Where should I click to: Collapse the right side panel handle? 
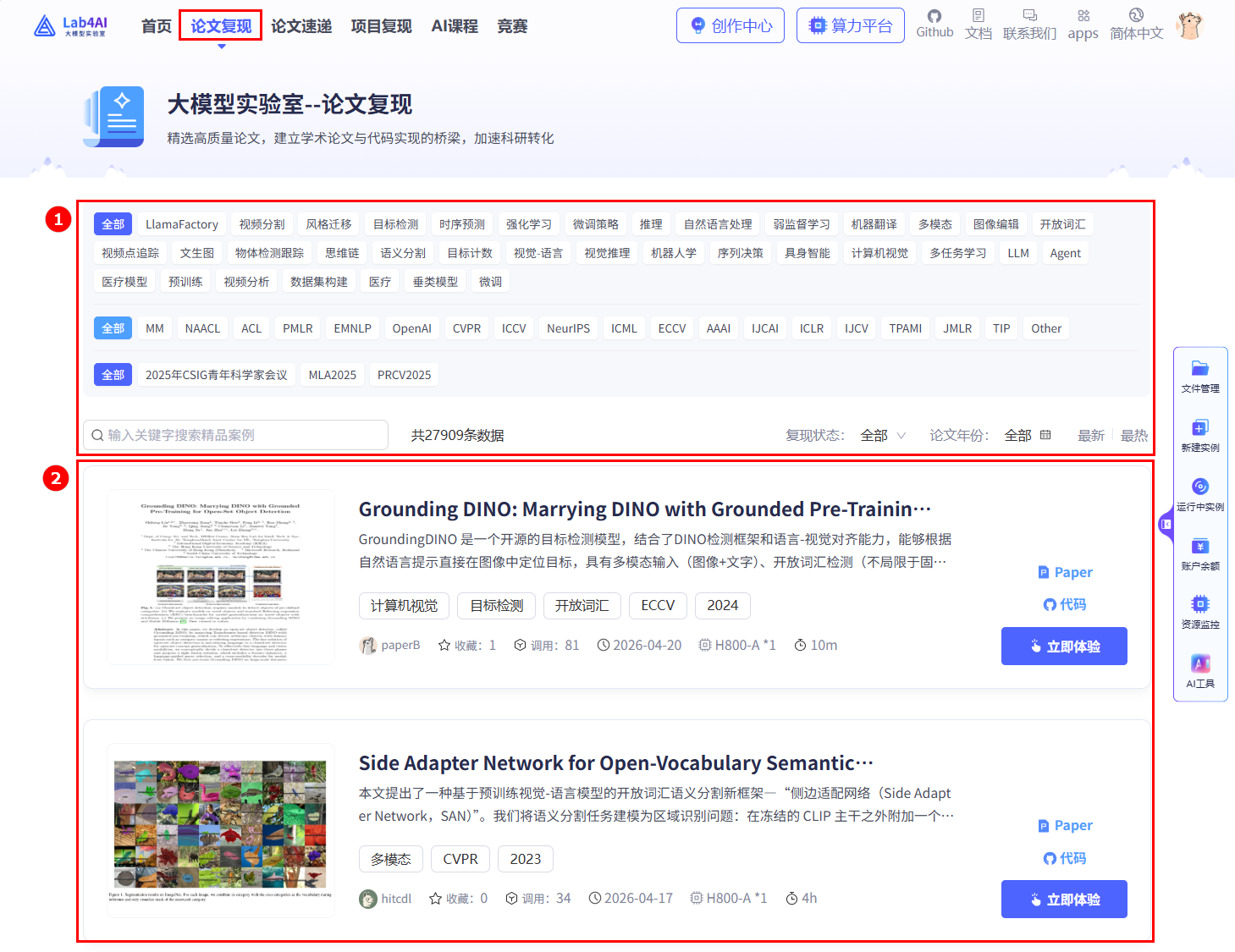[x=1166, y=525]
